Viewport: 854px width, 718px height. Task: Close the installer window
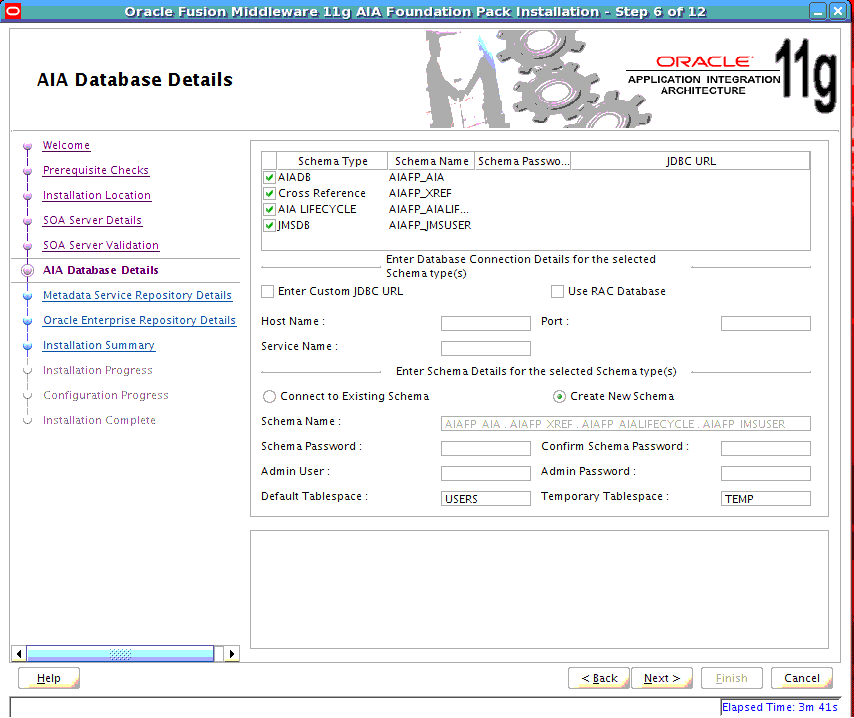pos(838,11)
